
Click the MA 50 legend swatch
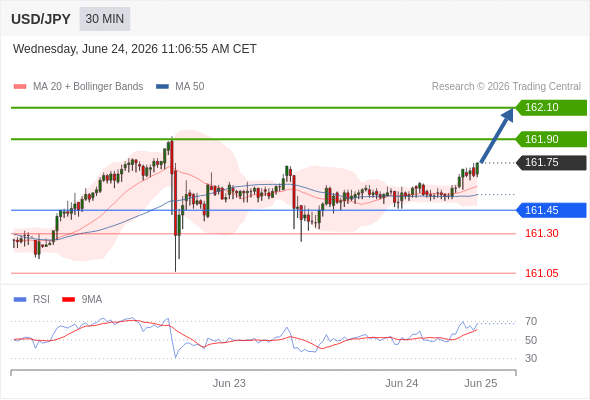coord(163,87)
